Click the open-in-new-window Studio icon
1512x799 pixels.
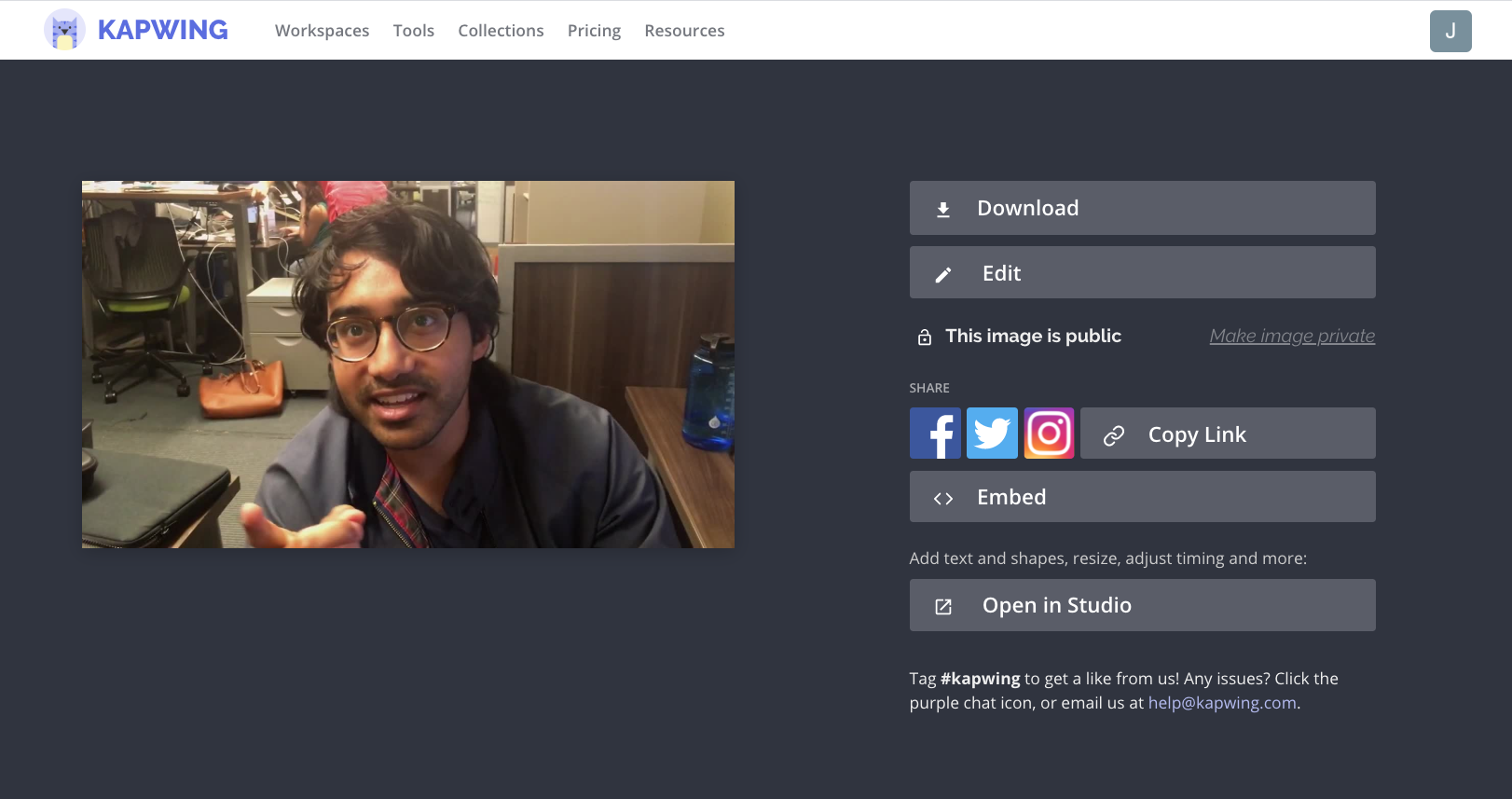pyautogui.click(x=943, y=607)
